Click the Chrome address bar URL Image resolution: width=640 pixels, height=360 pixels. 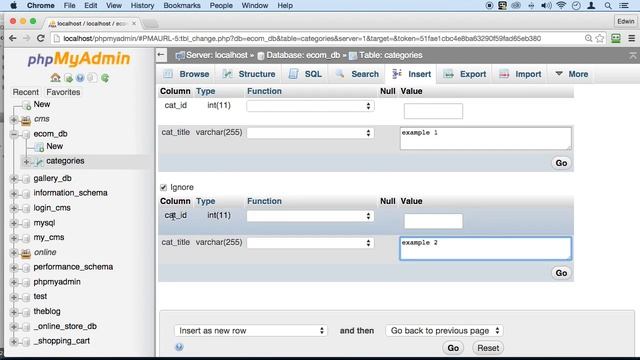tap(302, 38)
